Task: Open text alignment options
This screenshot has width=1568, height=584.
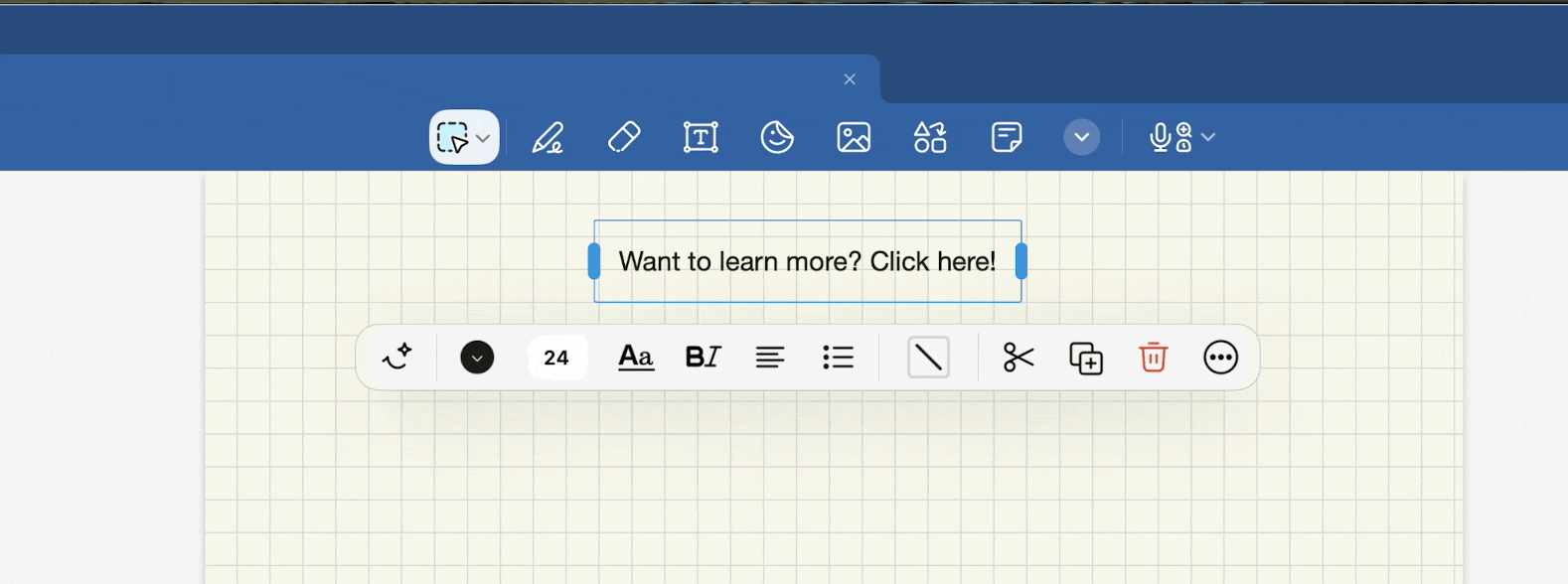Action: [x=770, y=357]
